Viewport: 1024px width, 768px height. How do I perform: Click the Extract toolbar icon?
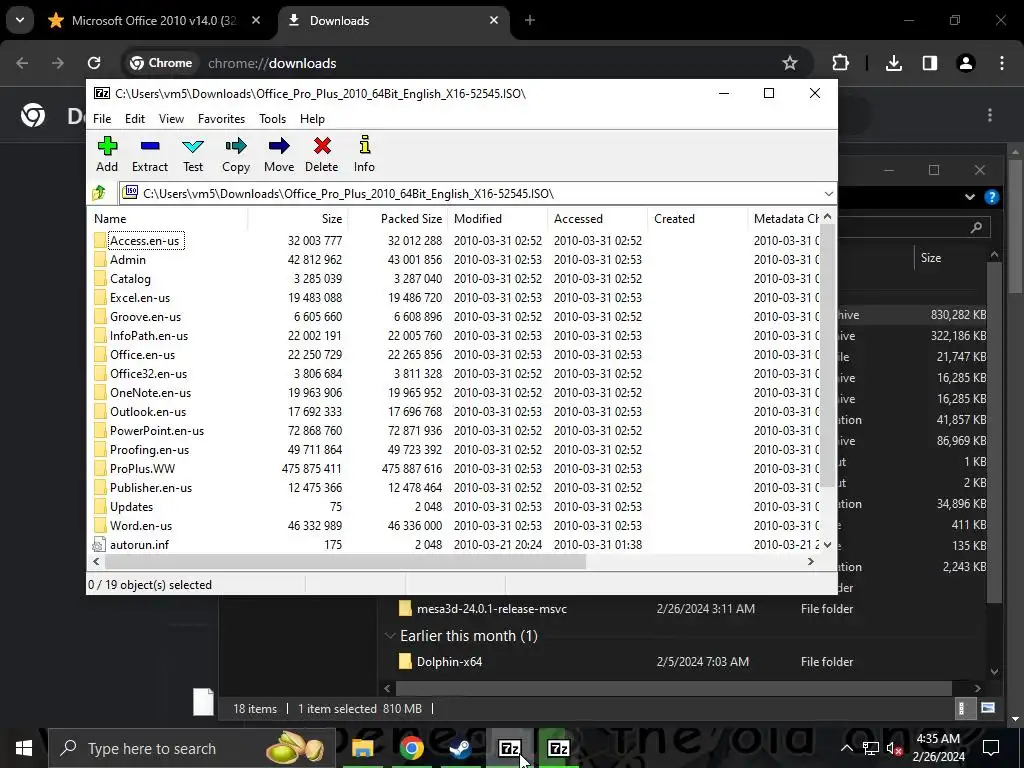click(150, 154)
